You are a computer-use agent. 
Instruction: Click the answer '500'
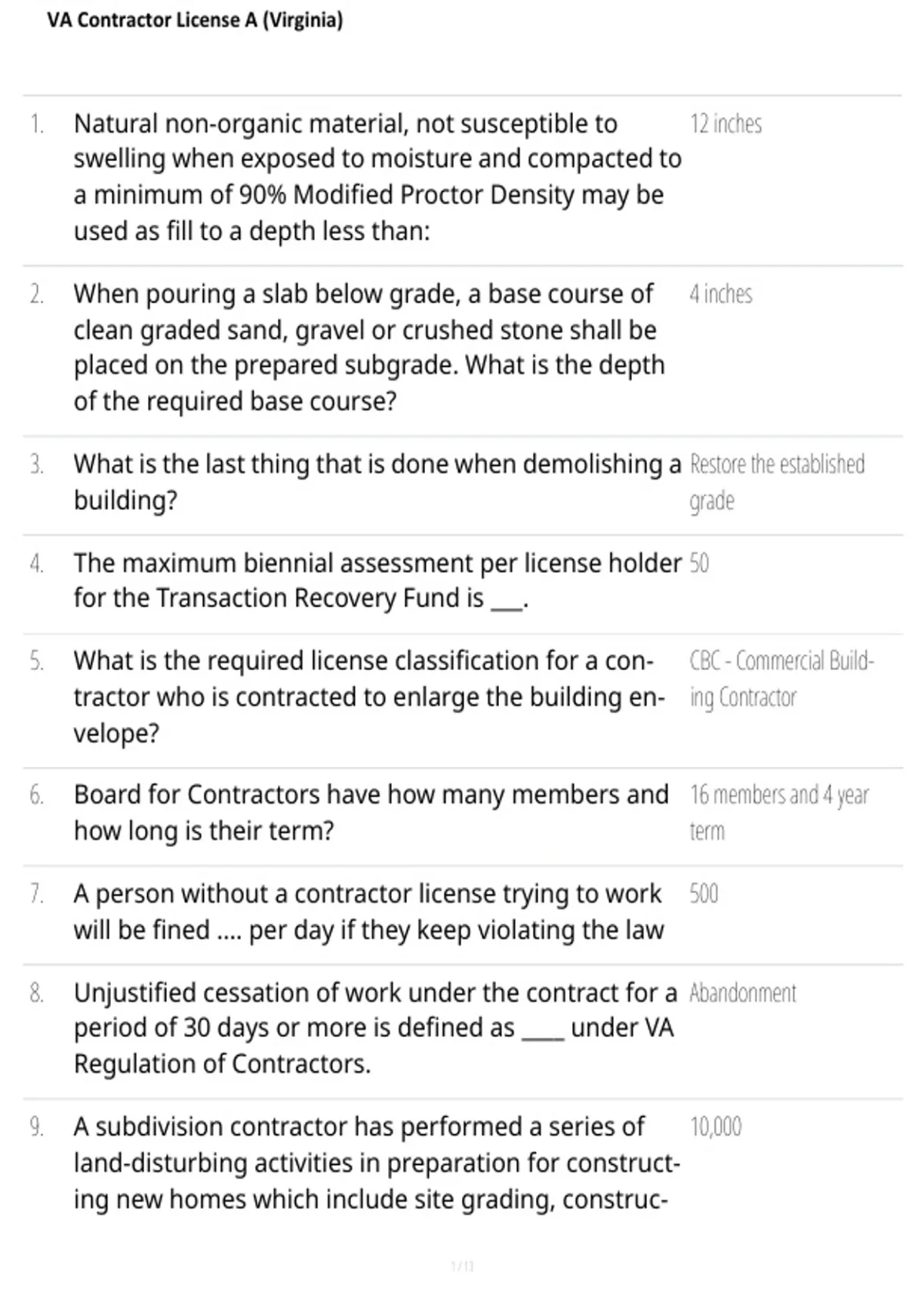click(704, 894)
